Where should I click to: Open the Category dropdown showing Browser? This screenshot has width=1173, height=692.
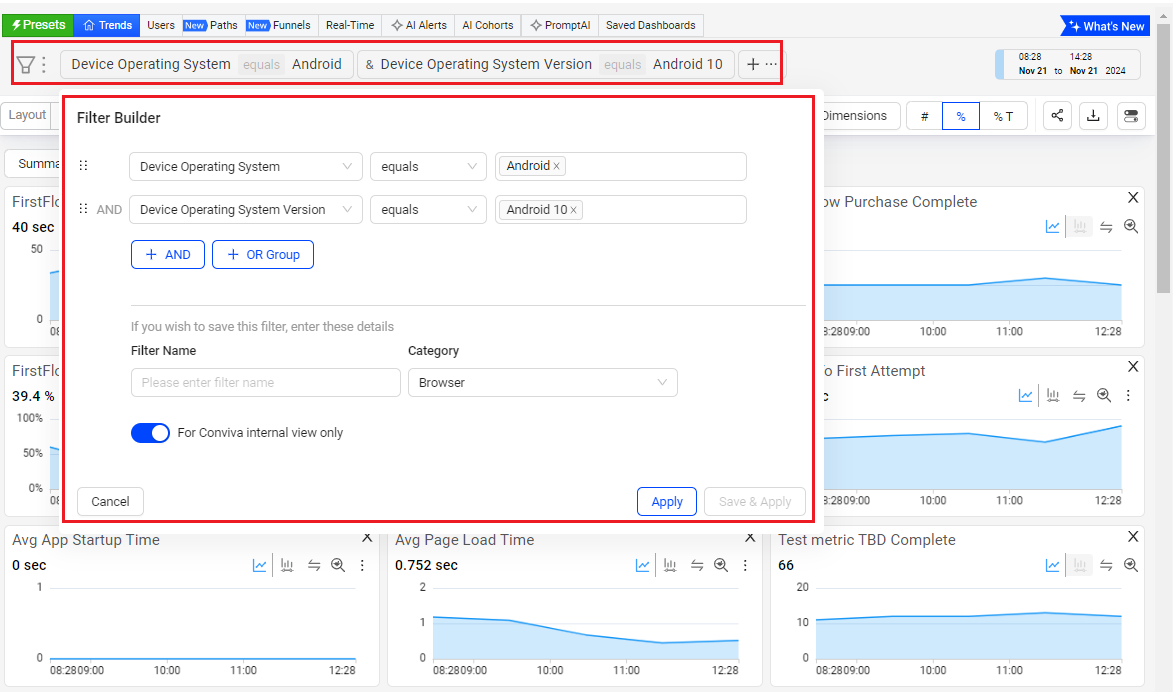coord(542,383)
